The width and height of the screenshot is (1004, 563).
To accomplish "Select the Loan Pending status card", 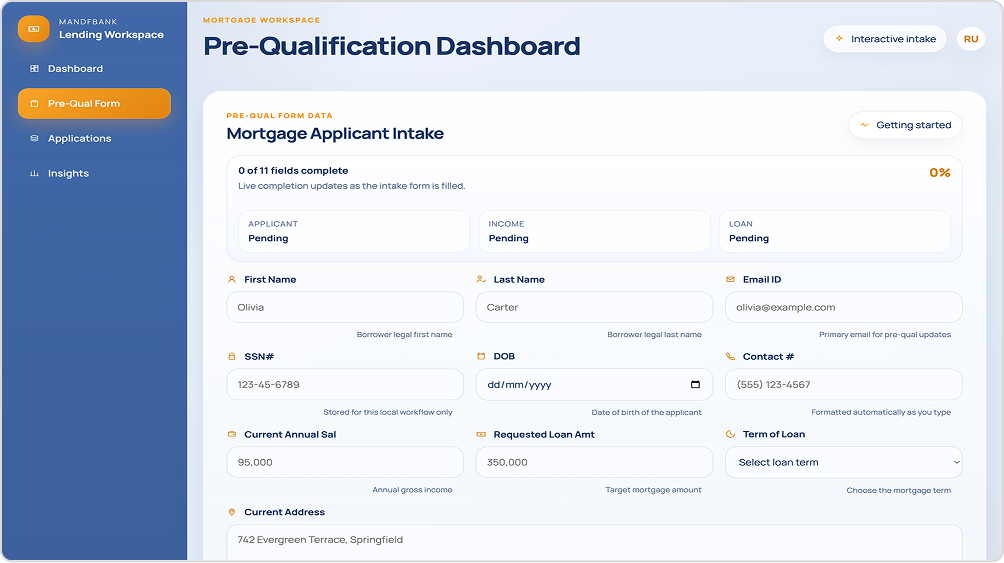I will click(x=835, y=231).
